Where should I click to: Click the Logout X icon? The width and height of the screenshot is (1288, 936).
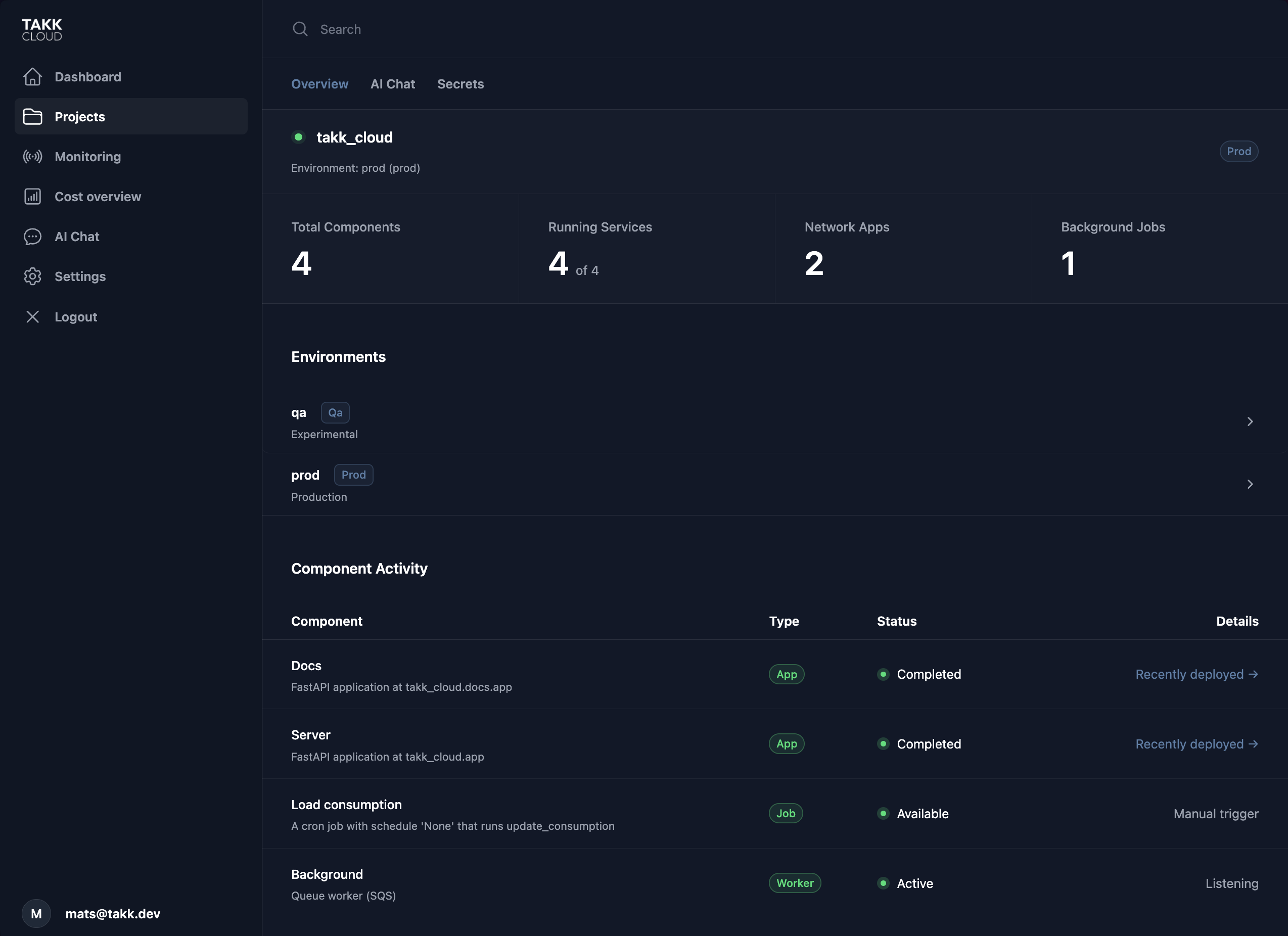pos(32,316)
